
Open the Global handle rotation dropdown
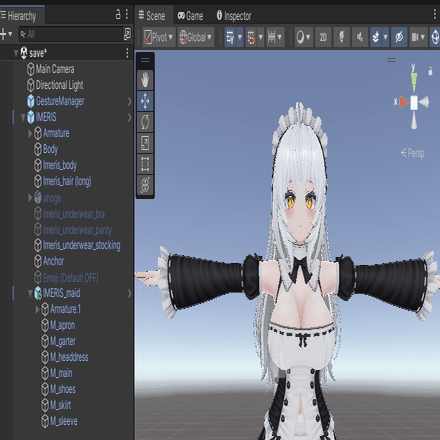(x=196, y=37)
